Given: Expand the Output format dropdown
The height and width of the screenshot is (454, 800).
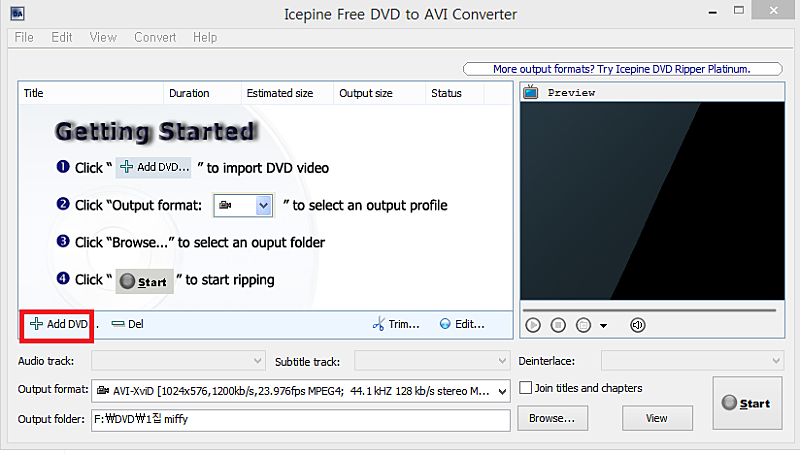Looking at the screenshot, I should pyautogui.click(x=502, y=391).
